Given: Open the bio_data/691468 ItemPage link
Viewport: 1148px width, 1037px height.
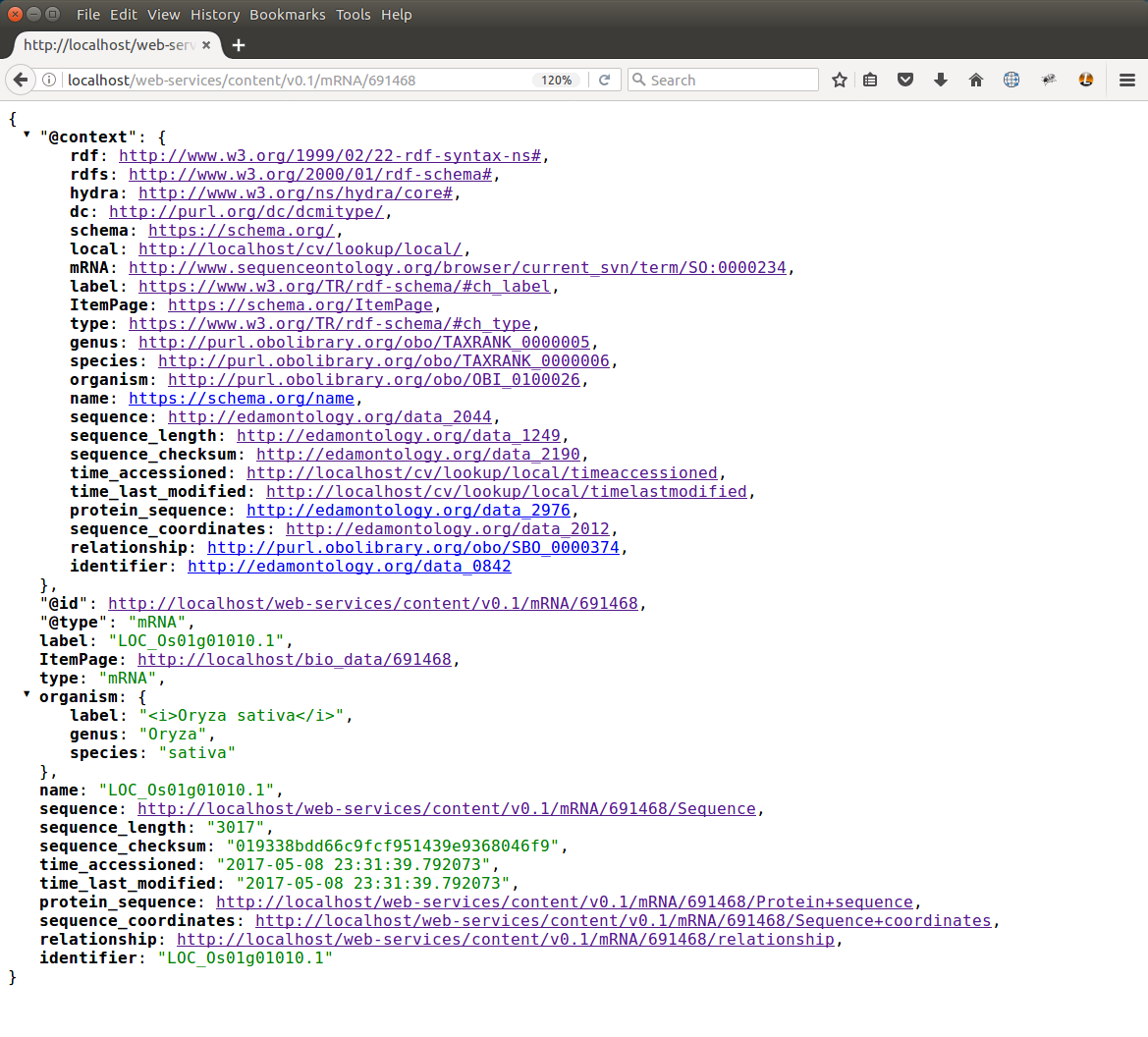Looking at the screenshot, I should coord(295,660).
